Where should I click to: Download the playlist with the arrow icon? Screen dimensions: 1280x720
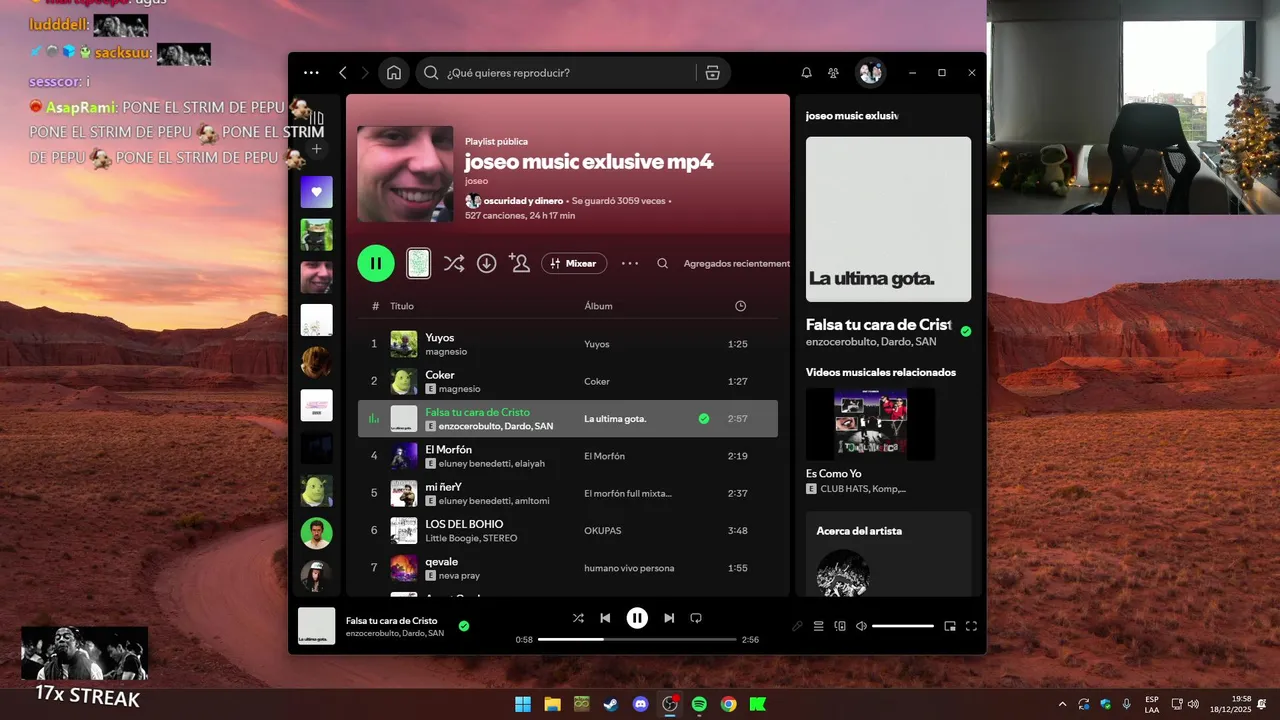pyautogui.click(x=486, y=264)
